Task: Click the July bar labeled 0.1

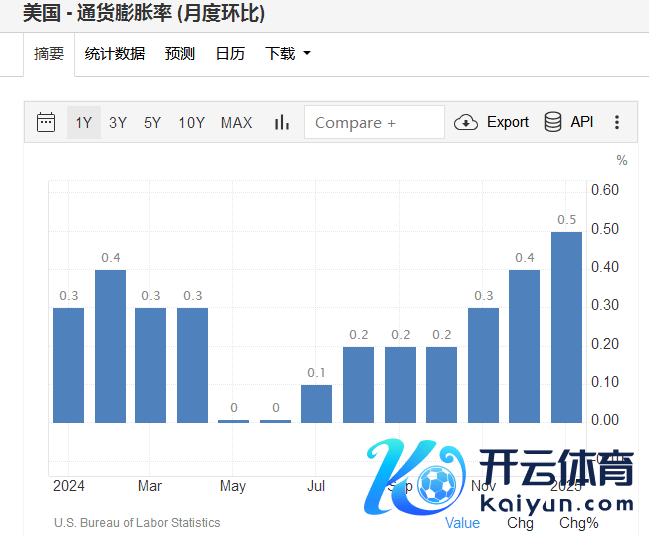Action: coord(316,404)
